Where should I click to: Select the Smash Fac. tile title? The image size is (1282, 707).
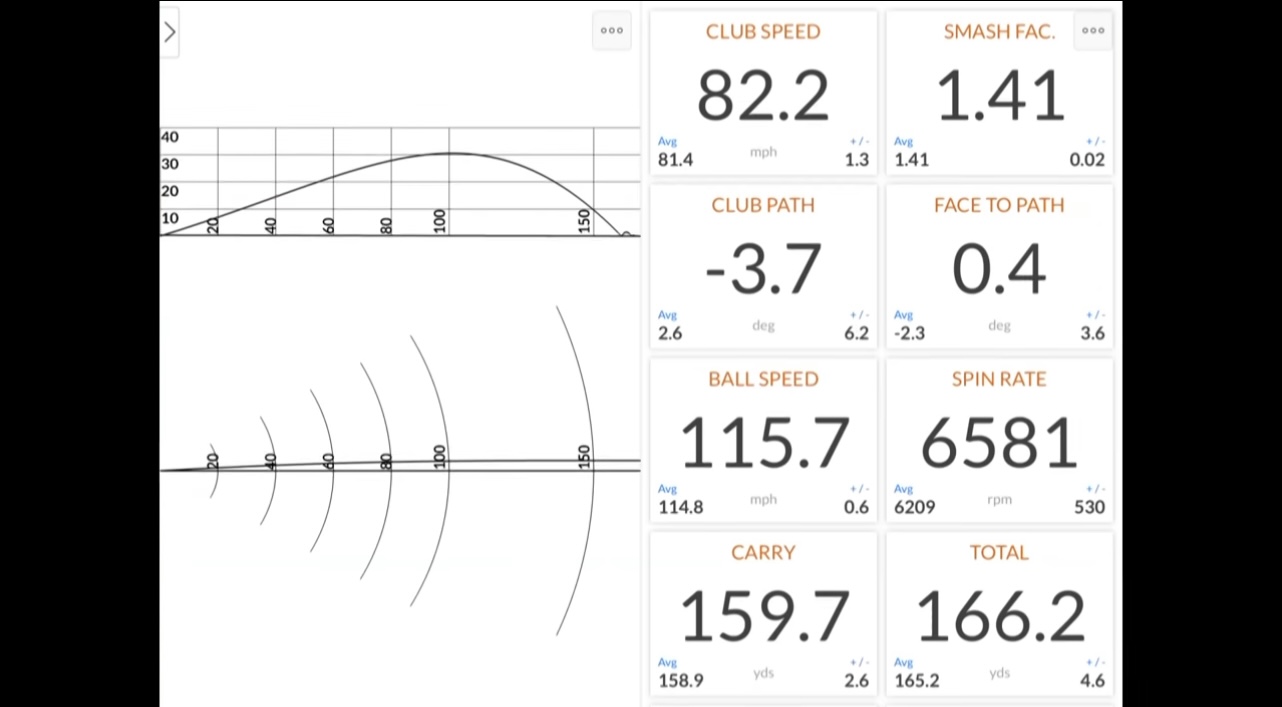[999, 32]
